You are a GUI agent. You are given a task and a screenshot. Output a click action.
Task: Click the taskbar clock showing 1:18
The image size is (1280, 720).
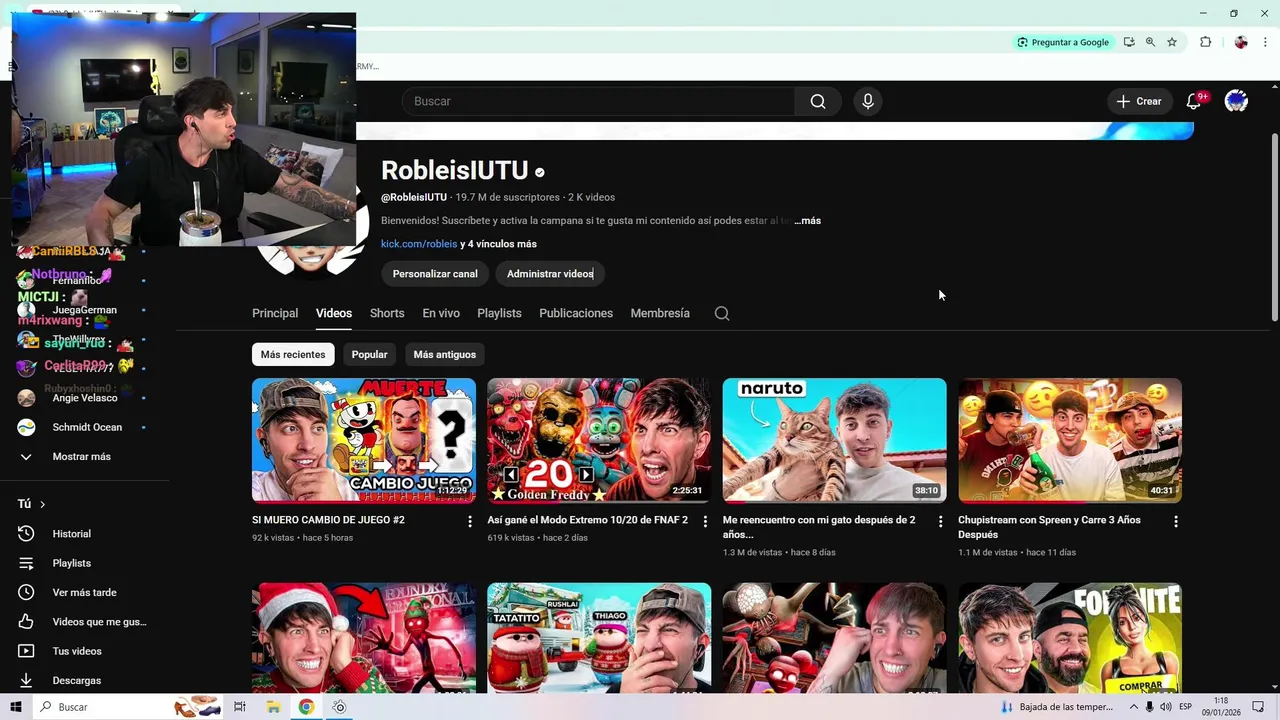coord(1221,707)
